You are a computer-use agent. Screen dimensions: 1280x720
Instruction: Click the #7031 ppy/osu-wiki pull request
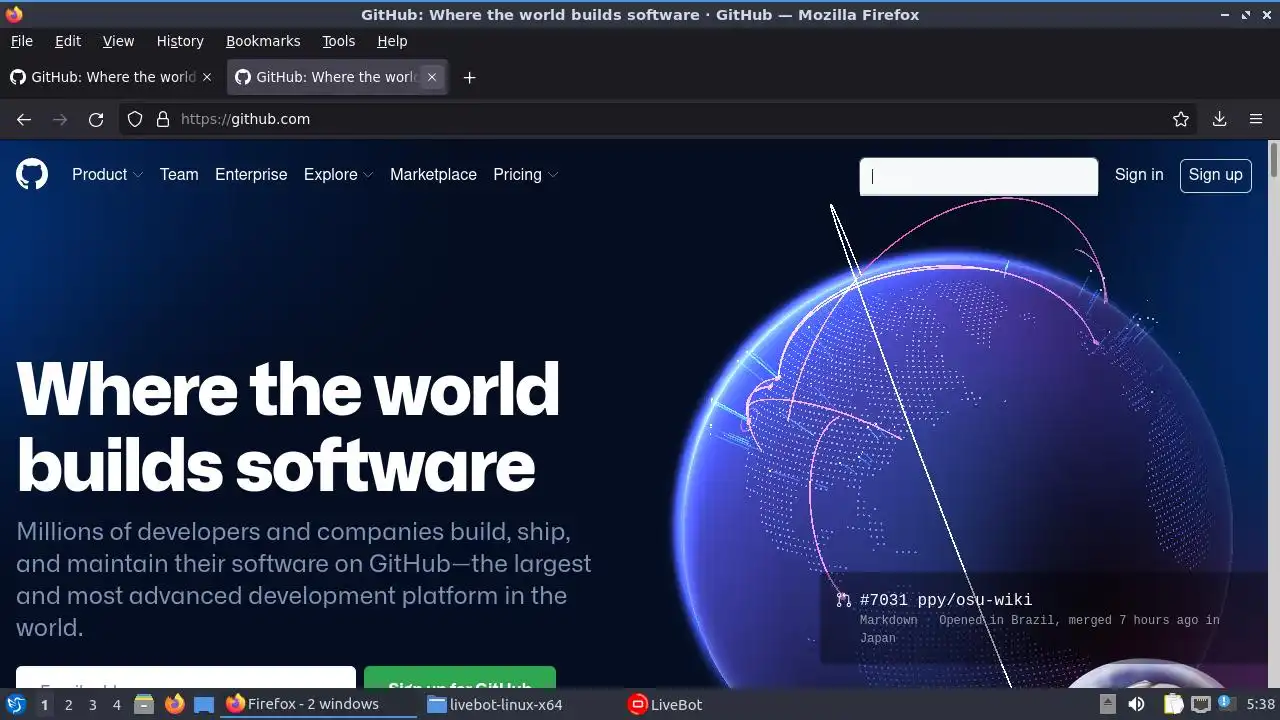point(945,600)
